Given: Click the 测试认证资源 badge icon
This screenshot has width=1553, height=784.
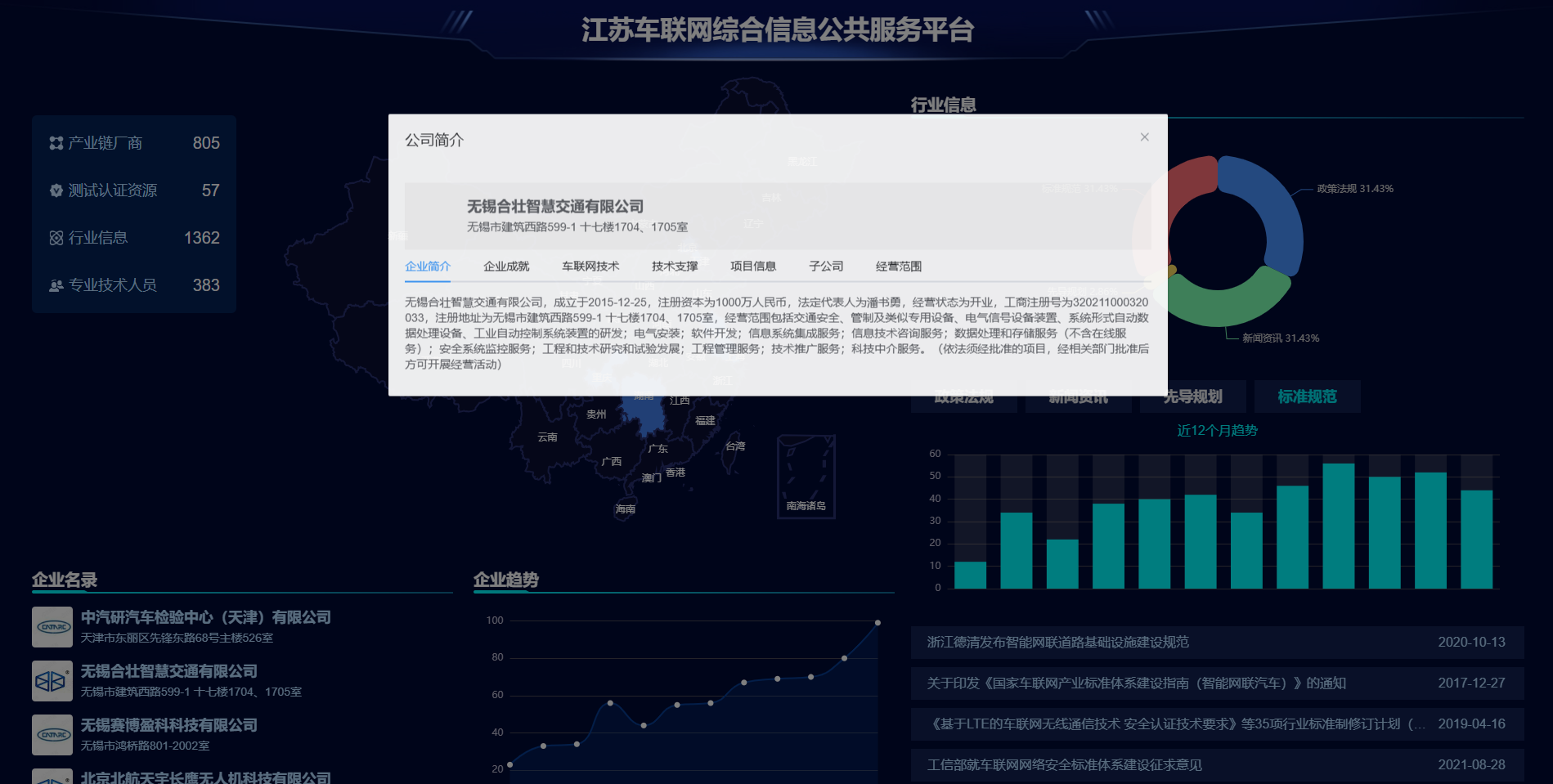Looking at the screenshot, I should click(56, 190).
